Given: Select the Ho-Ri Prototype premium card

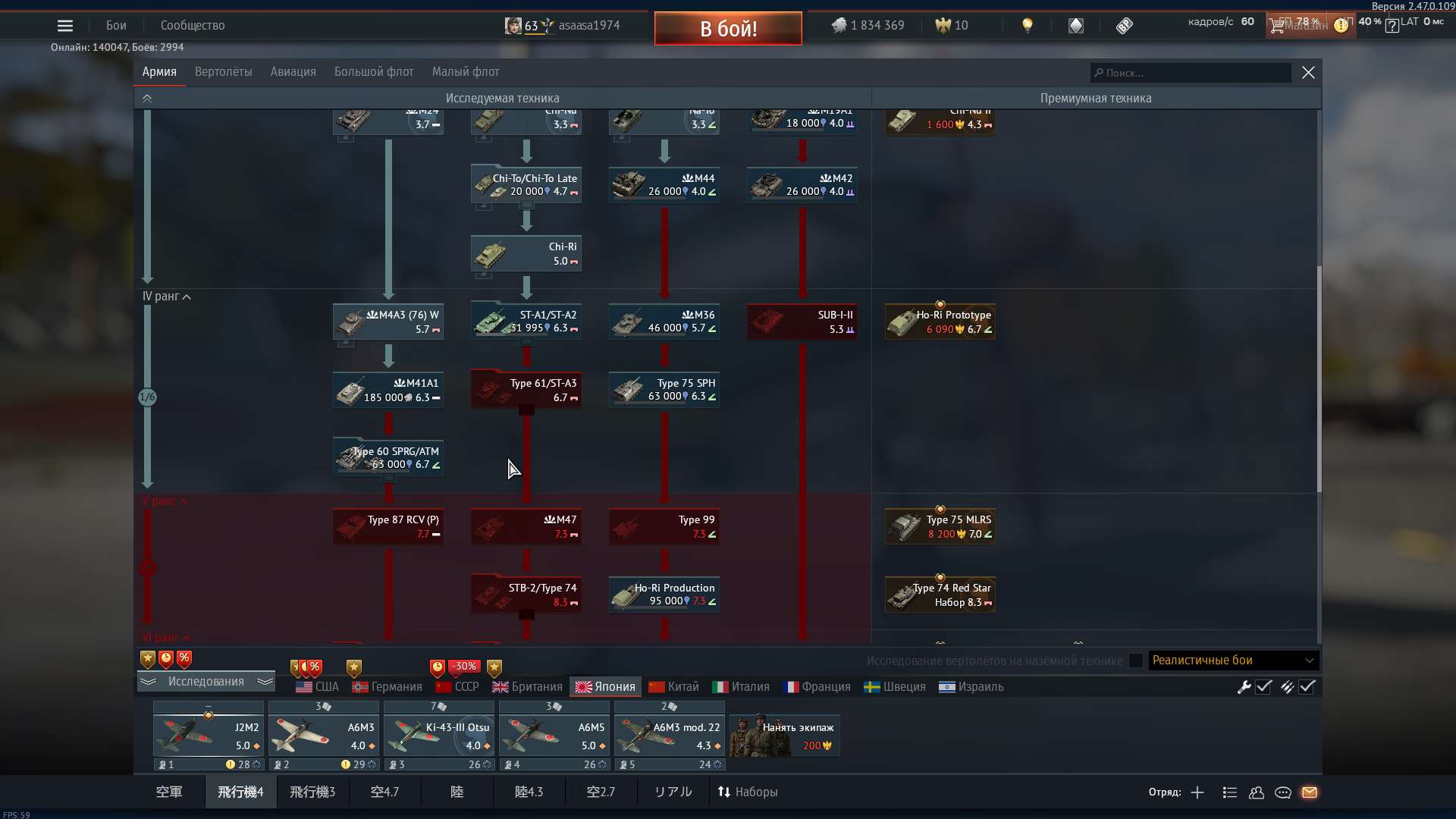Looking at the screenshot, I should (940, 322).
